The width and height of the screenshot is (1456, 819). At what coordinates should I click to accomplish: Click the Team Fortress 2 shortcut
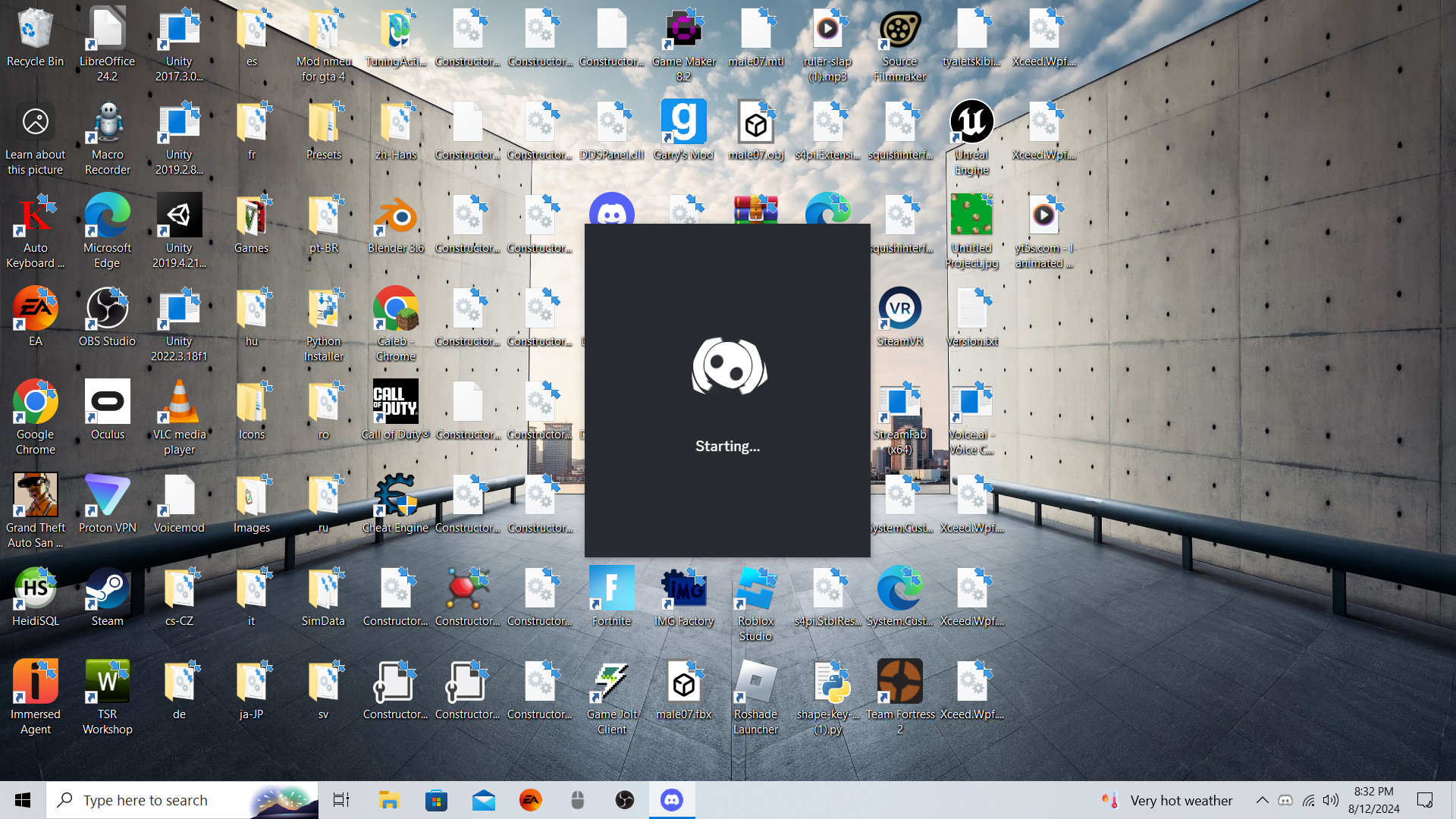point(899,684)
